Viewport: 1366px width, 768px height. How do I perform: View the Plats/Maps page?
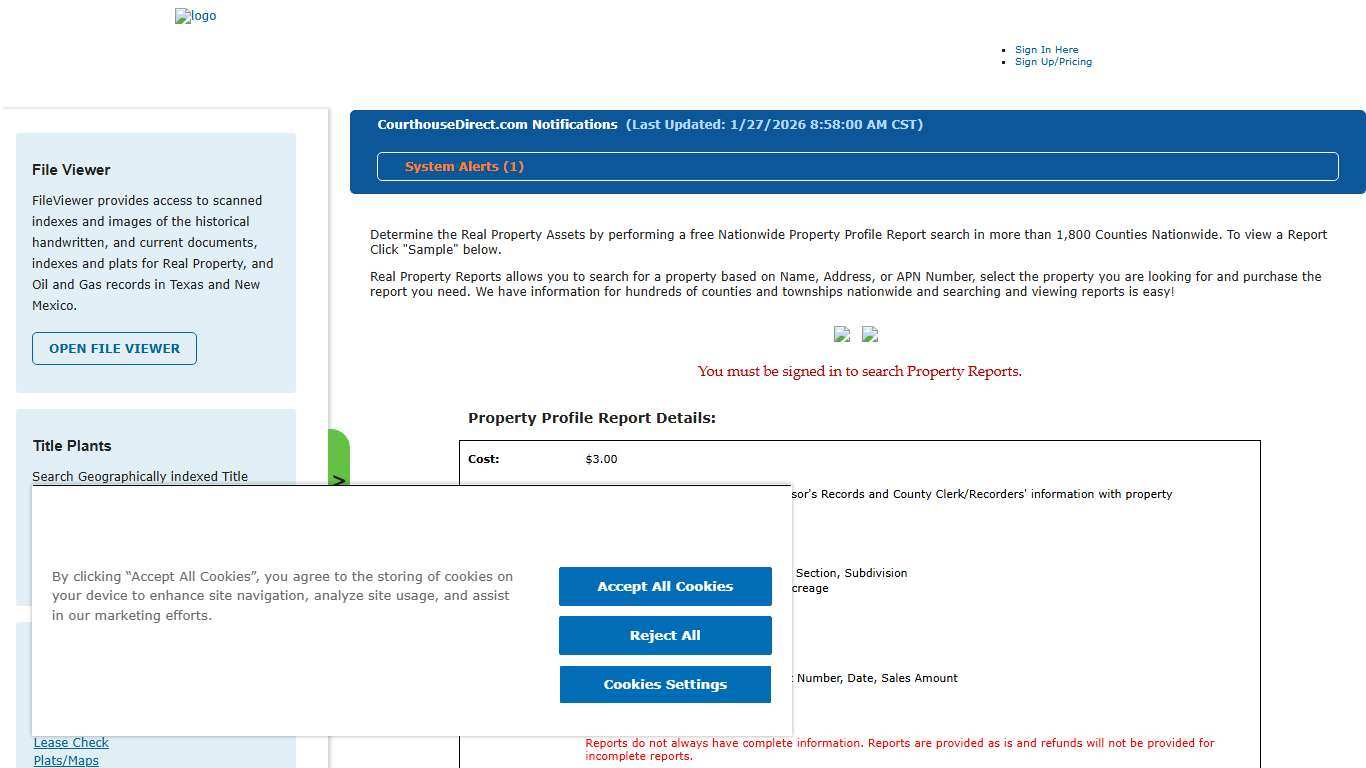(66, 760)
